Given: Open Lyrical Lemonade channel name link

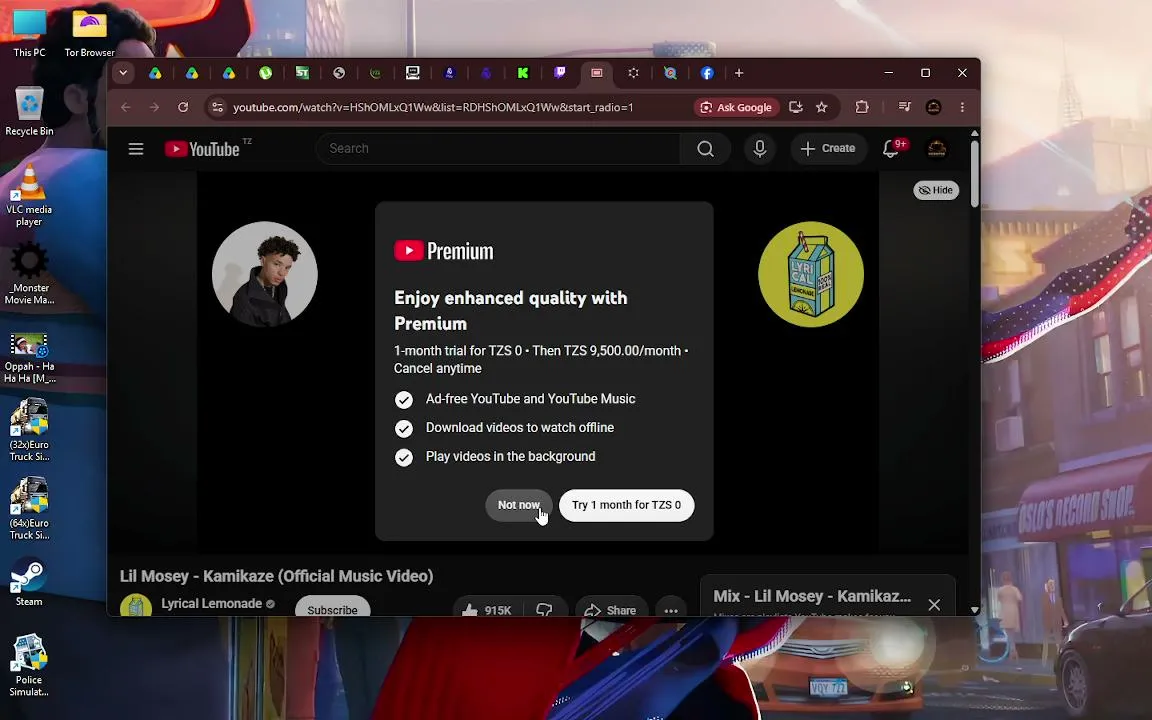Looking at the screenshot, I should click(x=212, y=603).
